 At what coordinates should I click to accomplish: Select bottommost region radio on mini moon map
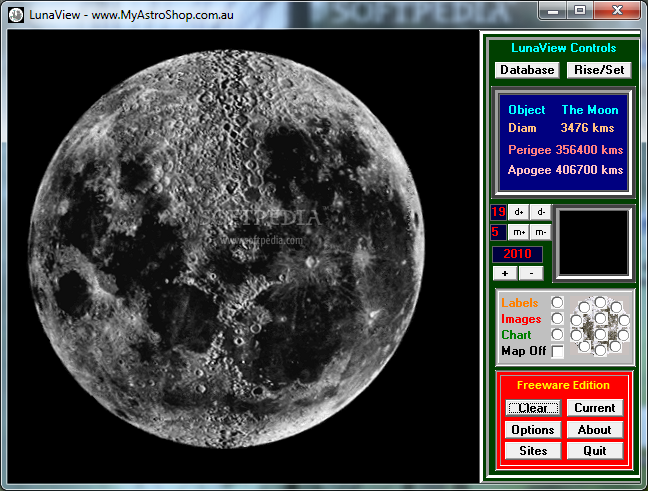click(600, 350)
